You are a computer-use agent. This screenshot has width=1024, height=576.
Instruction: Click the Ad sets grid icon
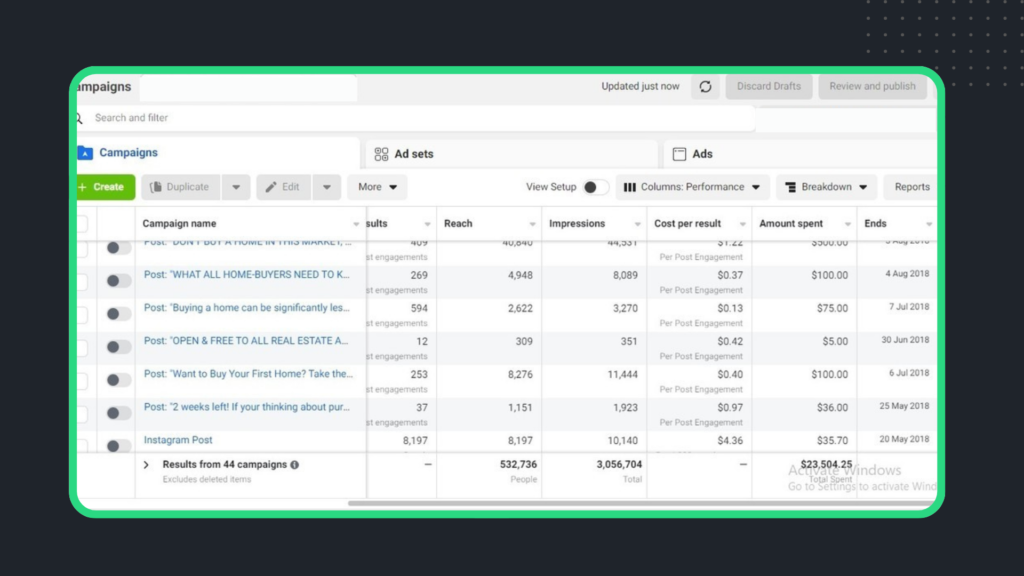(x=381, y=154)
